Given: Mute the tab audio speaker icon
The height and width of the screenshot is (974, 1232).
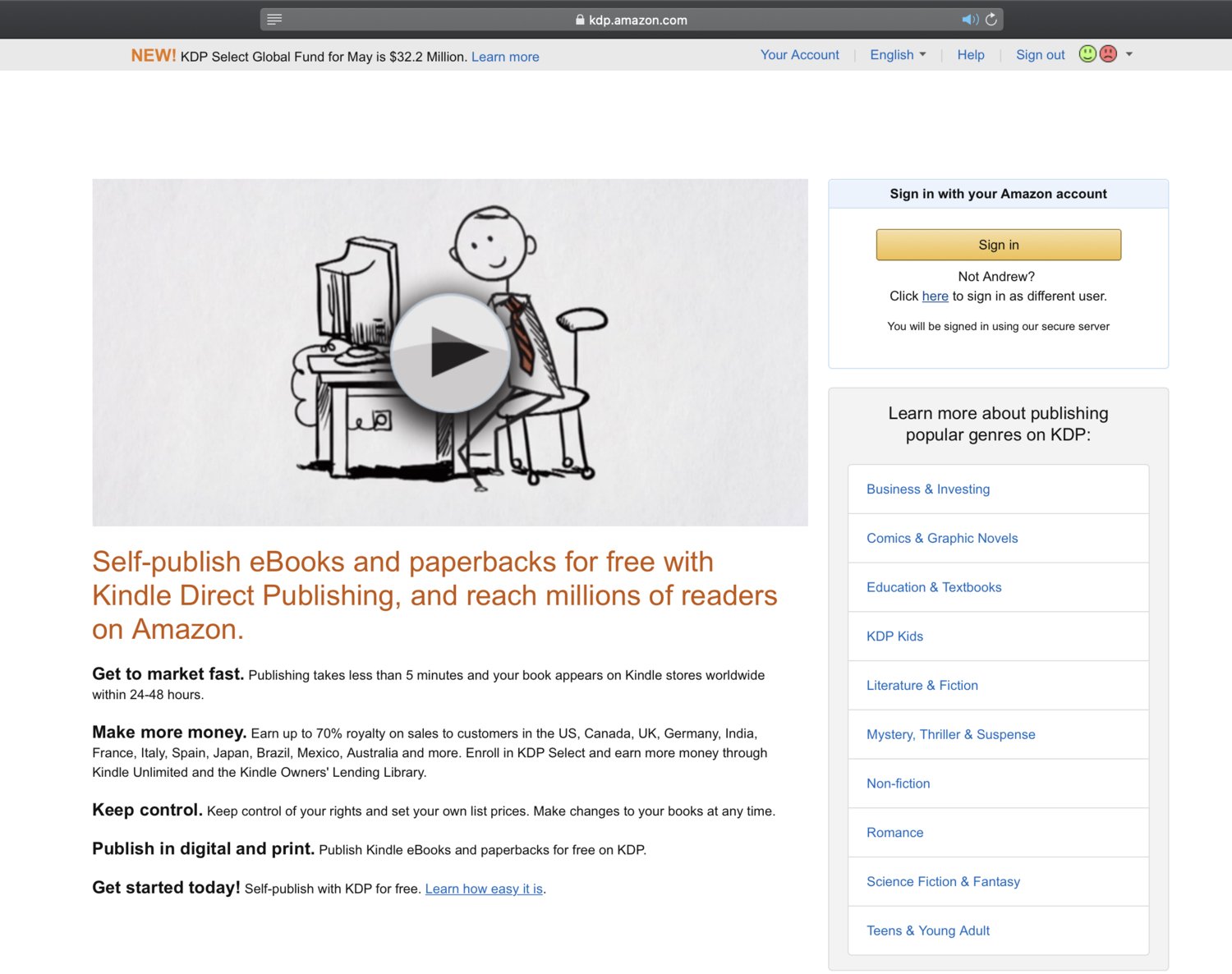Looking at the screenshot, I should pyautogui.click(x=970, y=20).
